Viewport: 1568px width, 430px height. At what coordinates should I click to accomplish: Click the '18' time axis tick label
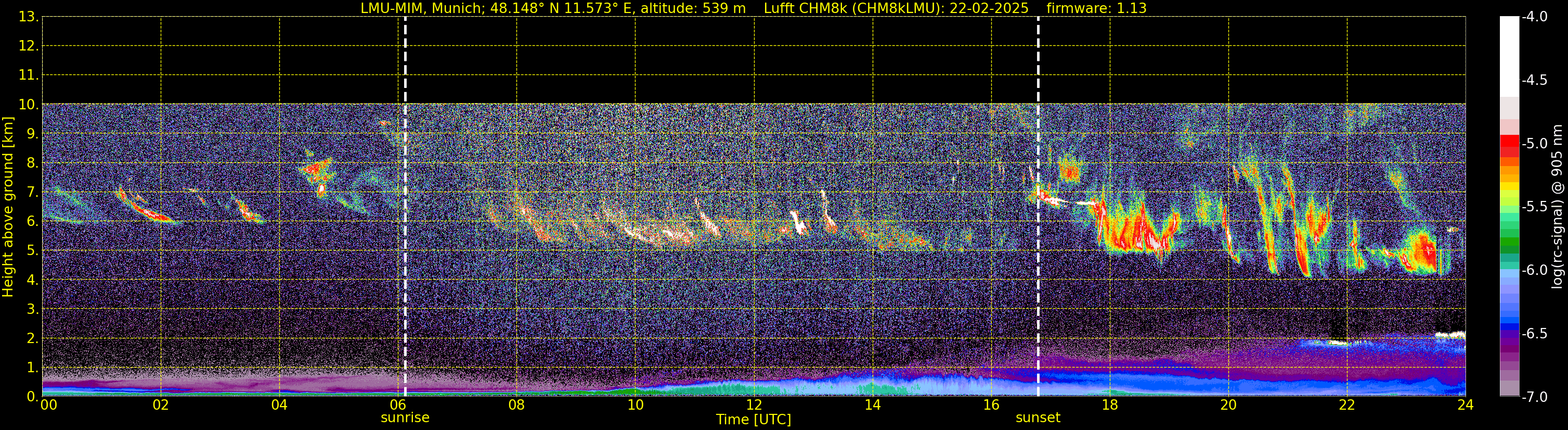click(x=1110, y=405)
